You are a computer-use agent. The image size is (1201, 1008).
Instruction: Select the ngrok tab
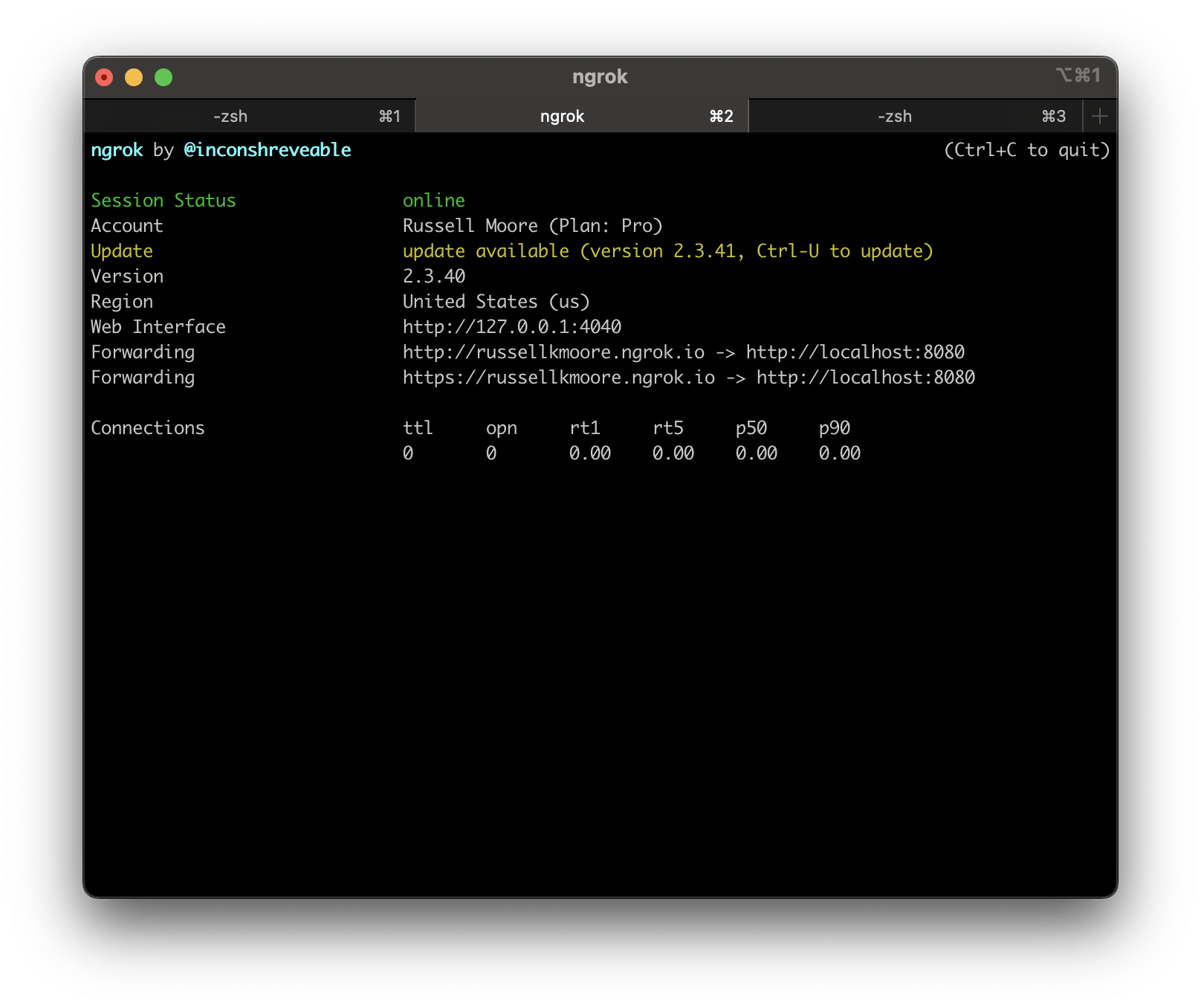581,116
